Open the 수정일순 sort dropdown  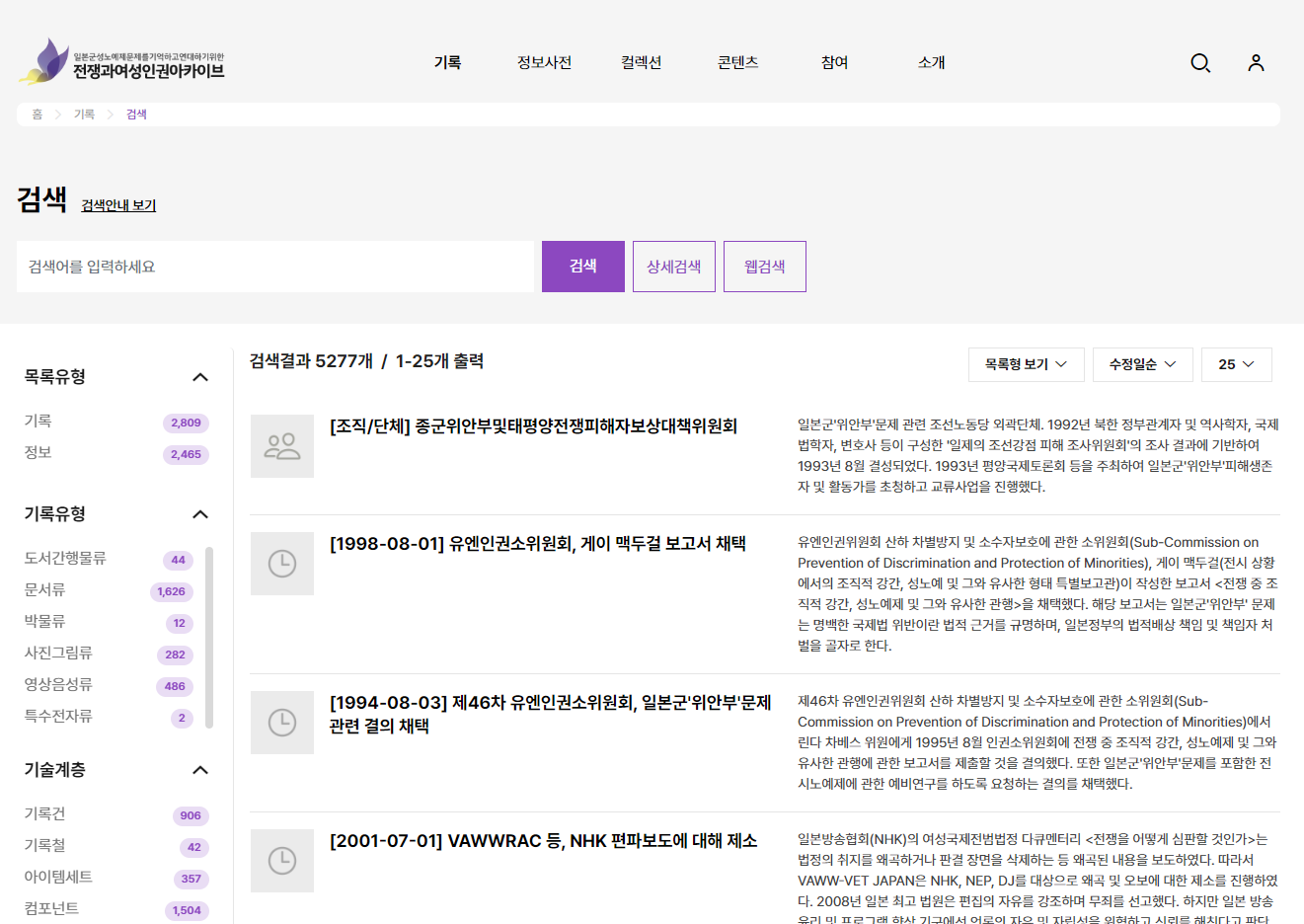point(1142,364)
